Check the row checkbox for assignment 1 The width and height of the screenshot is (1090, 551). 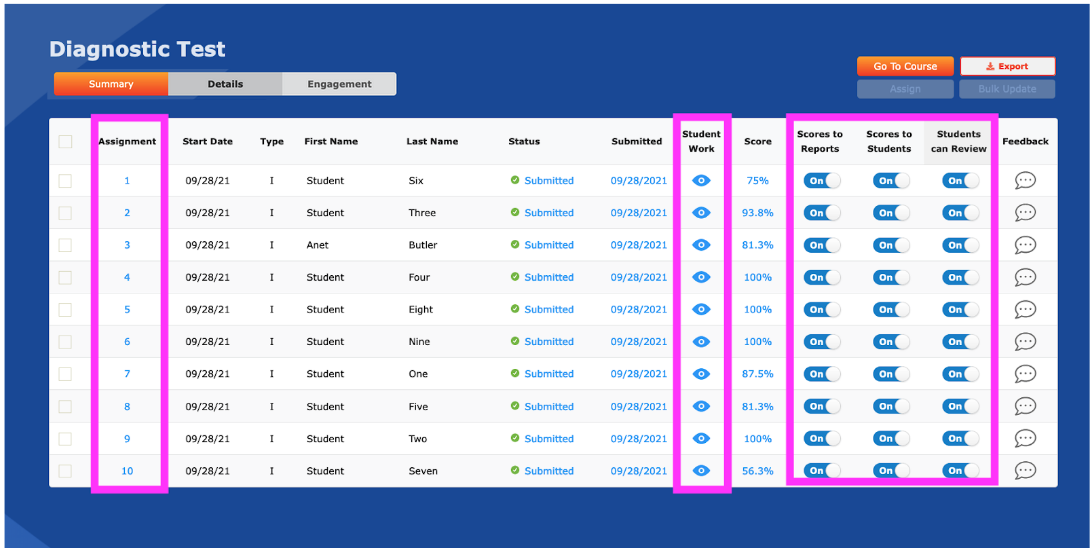65,181
